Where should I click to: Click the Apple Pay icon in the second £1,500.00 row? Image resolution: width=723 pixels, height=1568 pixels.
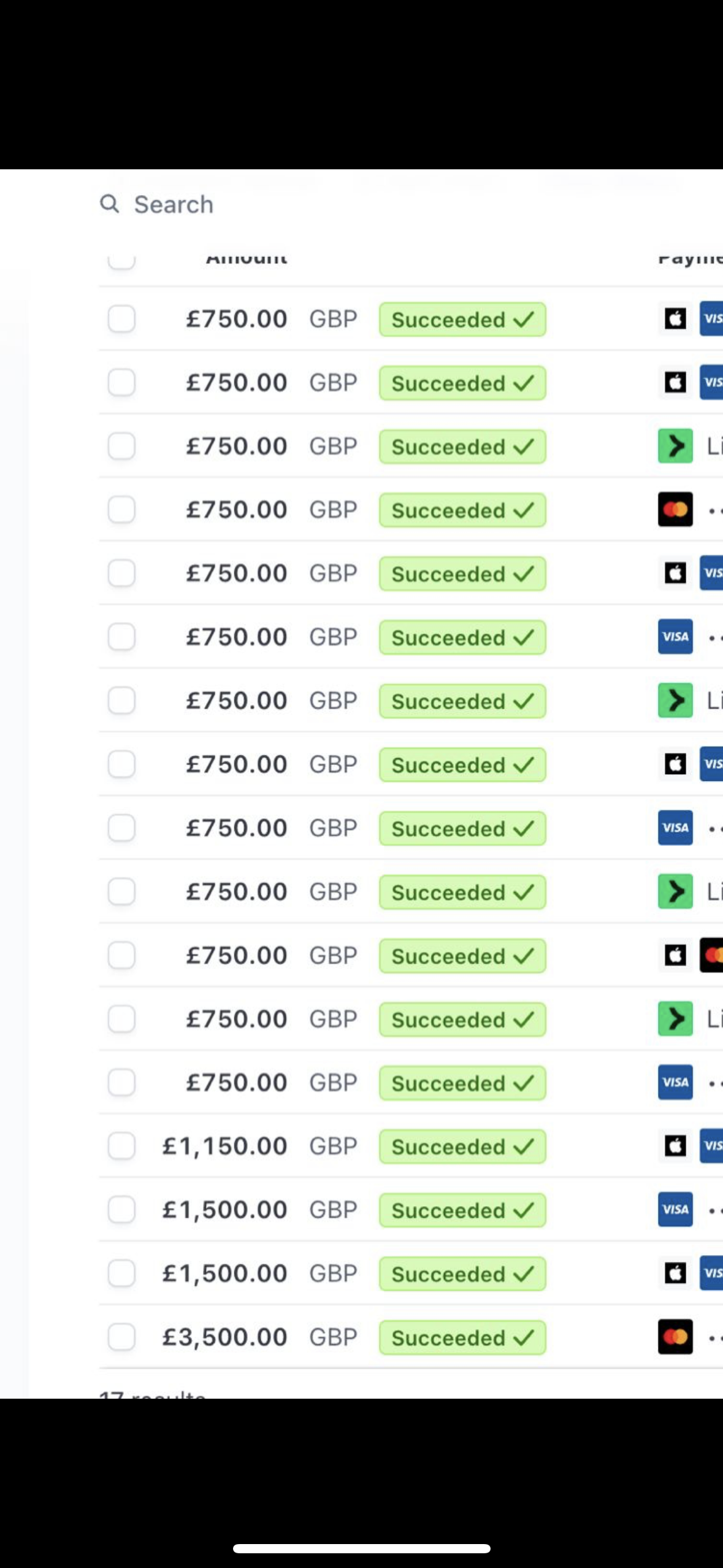(675, 1274)
